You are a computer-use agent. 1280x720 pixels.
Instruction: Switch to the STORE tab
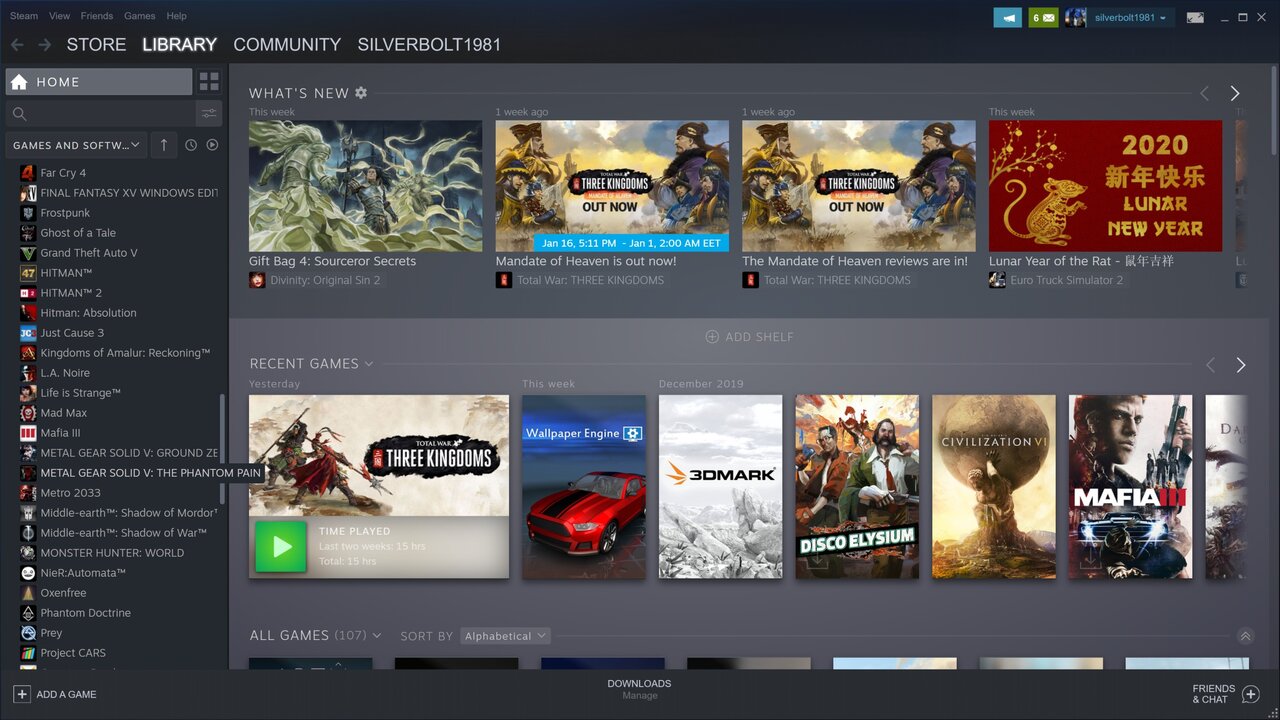pyautogui.click(x=96, y=45)
